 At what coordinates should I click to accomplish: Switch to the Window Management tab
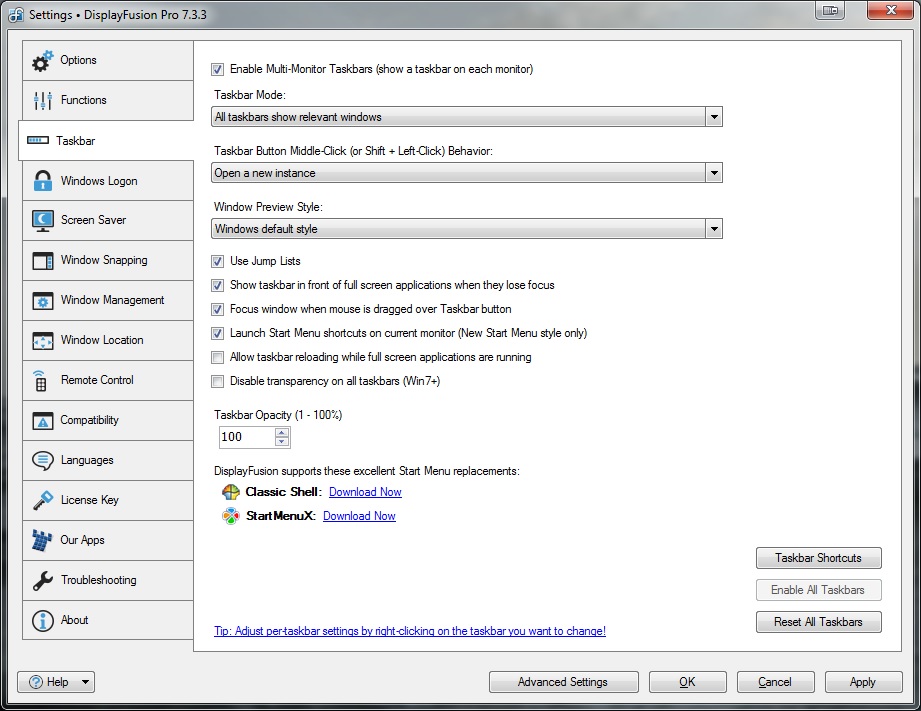click(112, 300)
